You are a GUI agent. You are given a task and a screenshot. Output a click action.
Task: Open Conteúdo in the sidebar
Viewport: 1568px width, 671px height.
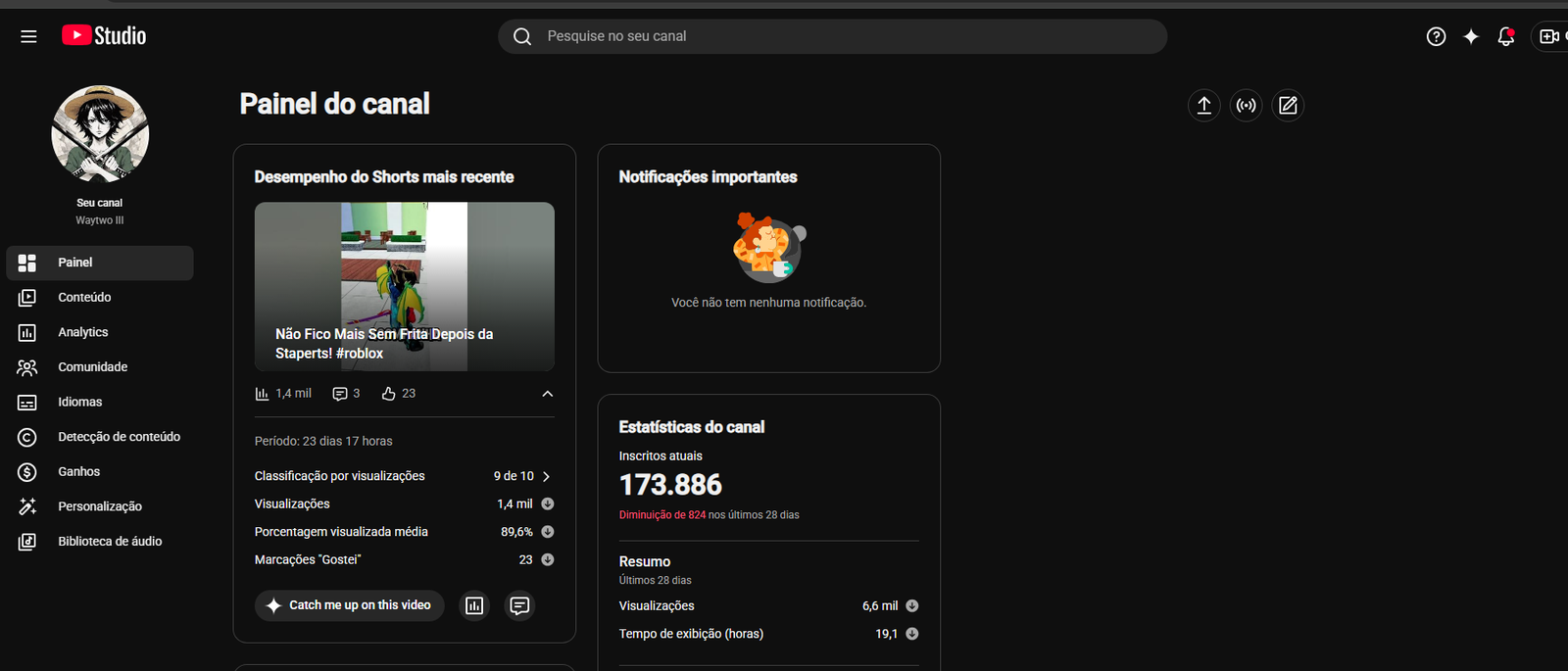(100, 297)
